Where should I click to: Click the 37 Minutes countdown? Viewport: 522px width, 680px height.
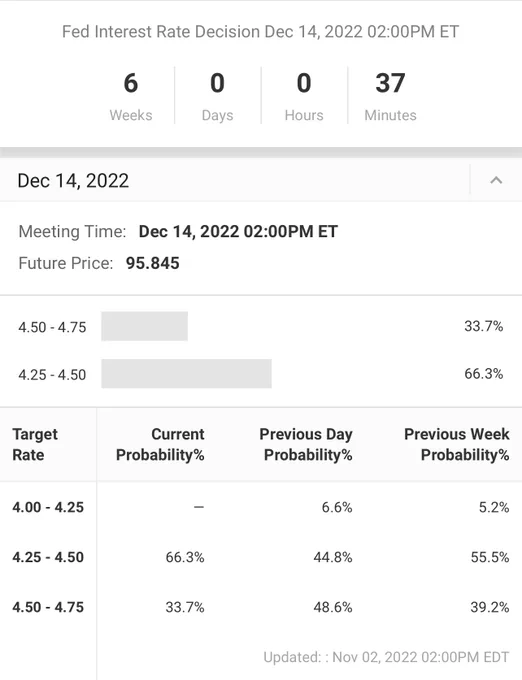[390, 96]
